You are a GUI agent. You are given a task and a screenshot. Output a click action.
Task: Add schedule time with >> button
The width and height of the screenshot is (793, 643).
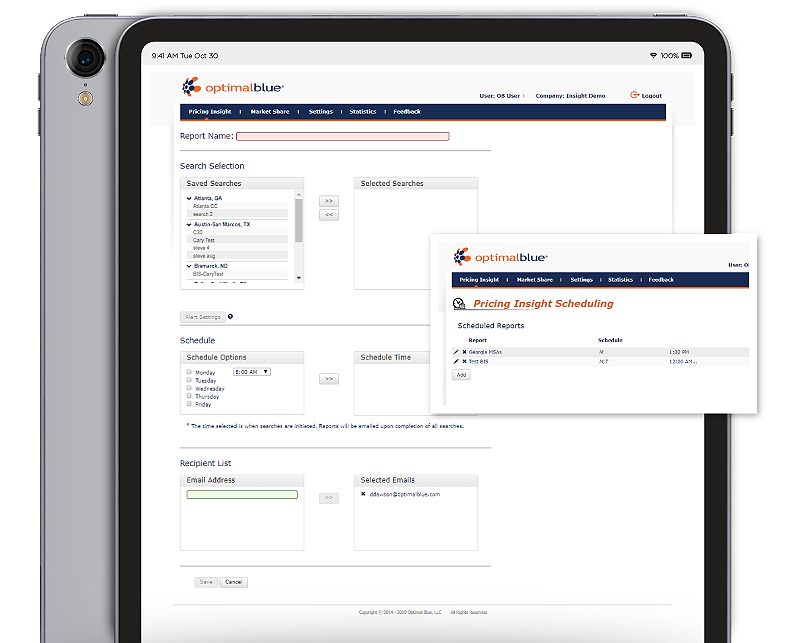pos(329,378)
